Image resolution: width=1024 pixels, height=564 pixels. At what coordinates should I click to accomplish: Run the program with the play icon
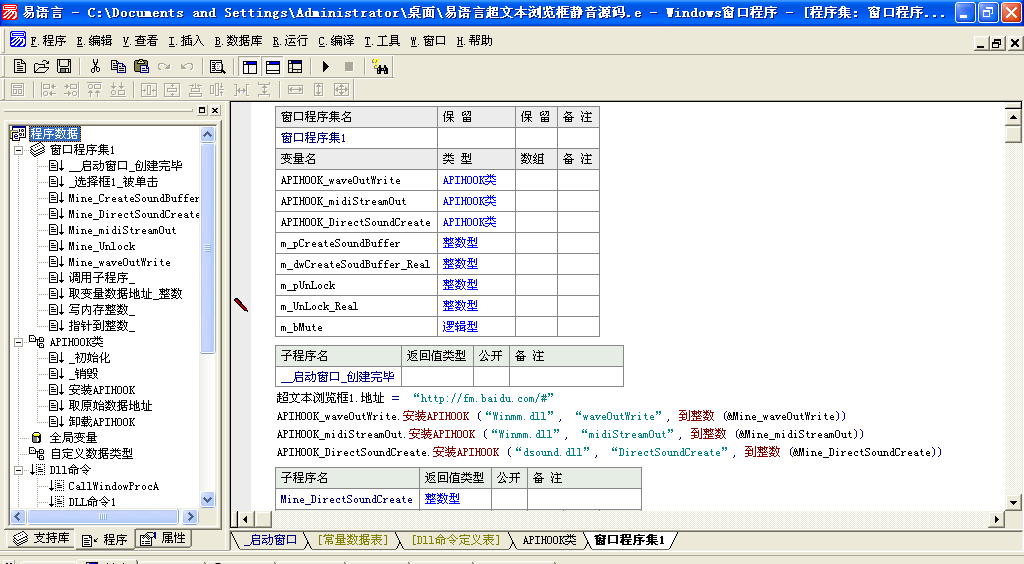pyautogui.click(x=326, y=67)
